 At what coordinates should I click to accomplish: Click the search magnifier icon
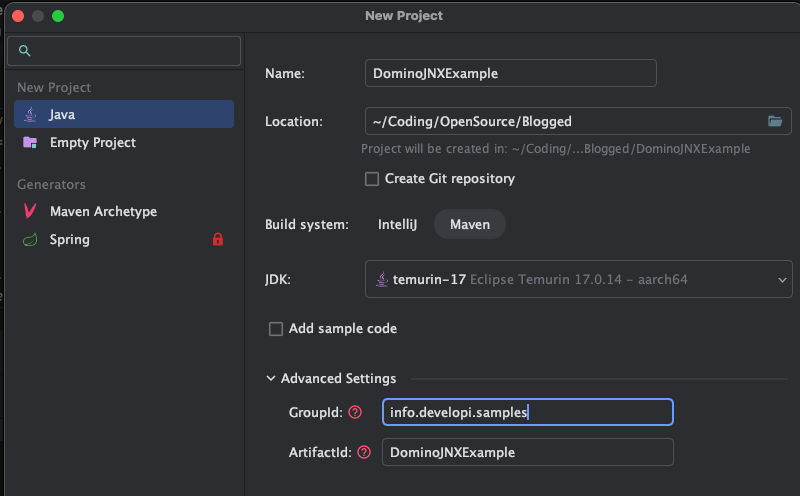click(x=25, y=51)
